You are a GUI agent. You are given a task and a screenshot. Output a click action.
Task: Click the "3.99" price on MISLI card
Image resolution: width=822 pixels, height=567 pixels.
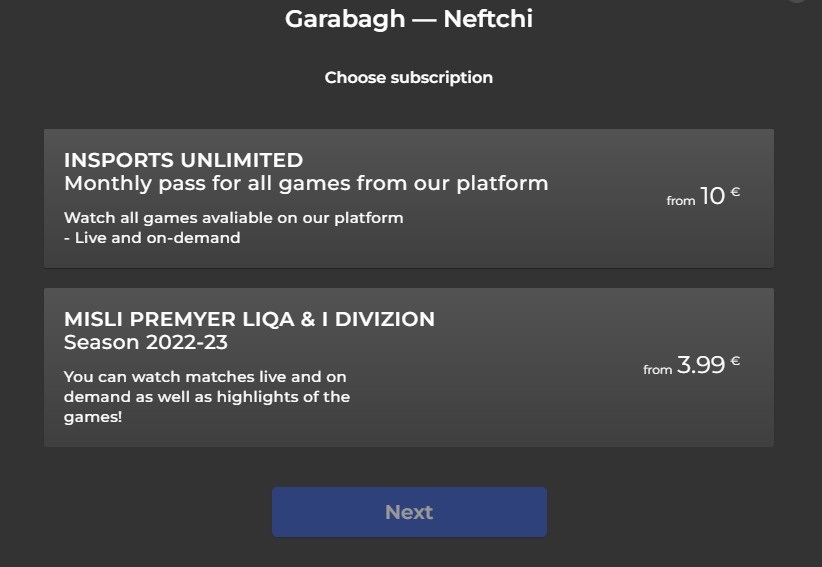700,365
